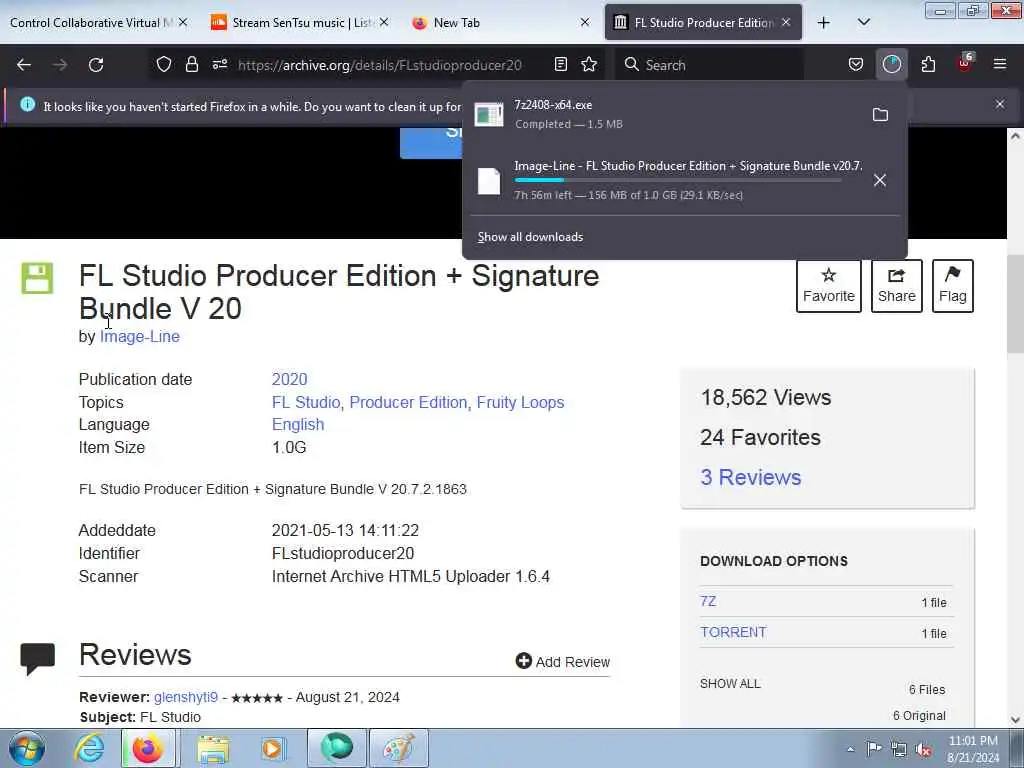Open a new tab with plus button
This screenshot has width=1024, height=768.
824,23
